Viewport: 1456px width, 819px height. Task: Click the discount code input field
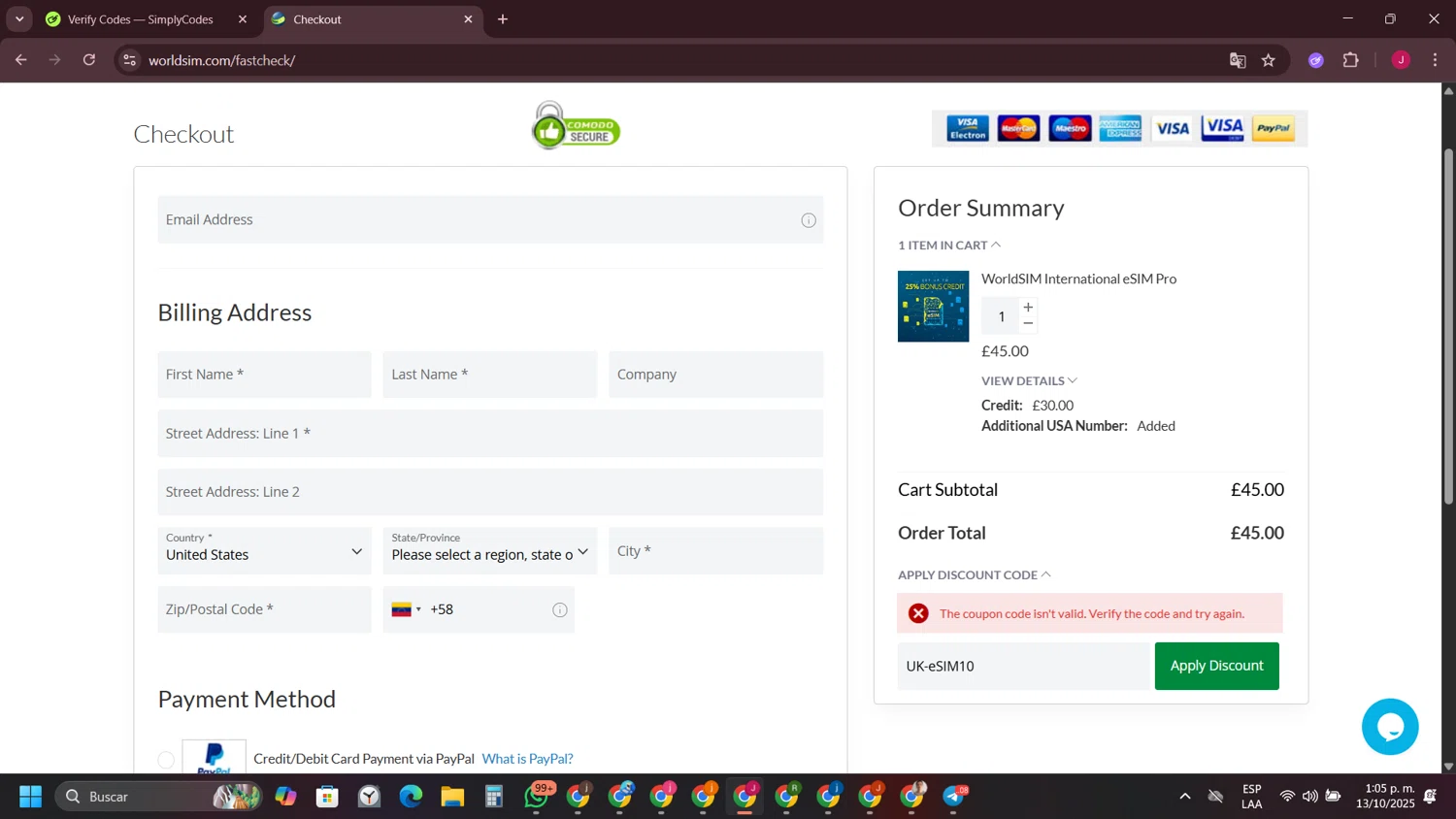point(1023,666)
